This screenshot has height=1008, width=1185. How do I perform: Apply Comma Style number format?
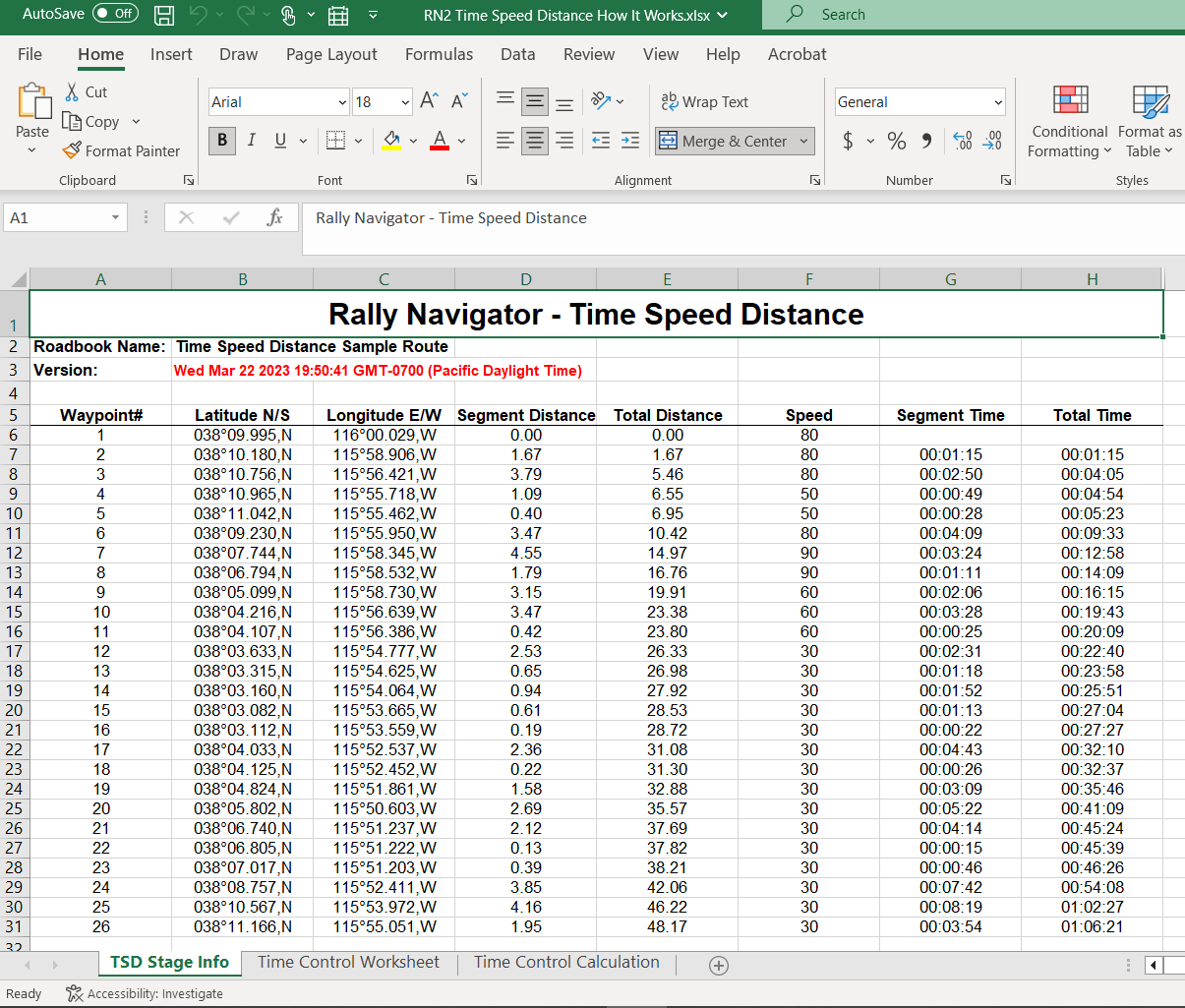pos(926,141)
